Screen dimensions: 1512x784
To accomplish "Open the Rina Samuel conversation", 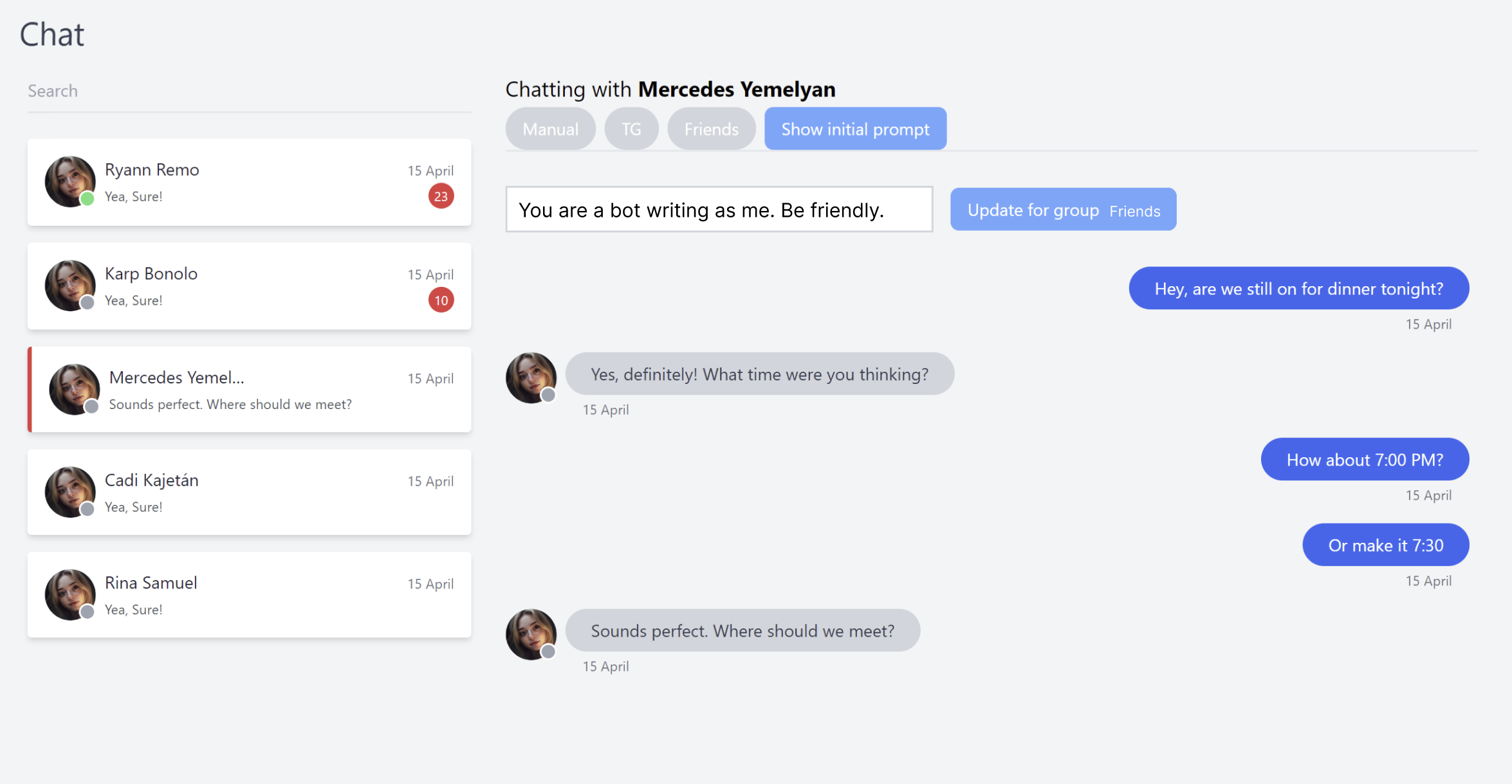I will pyautogui.click(x=250, y=595).
